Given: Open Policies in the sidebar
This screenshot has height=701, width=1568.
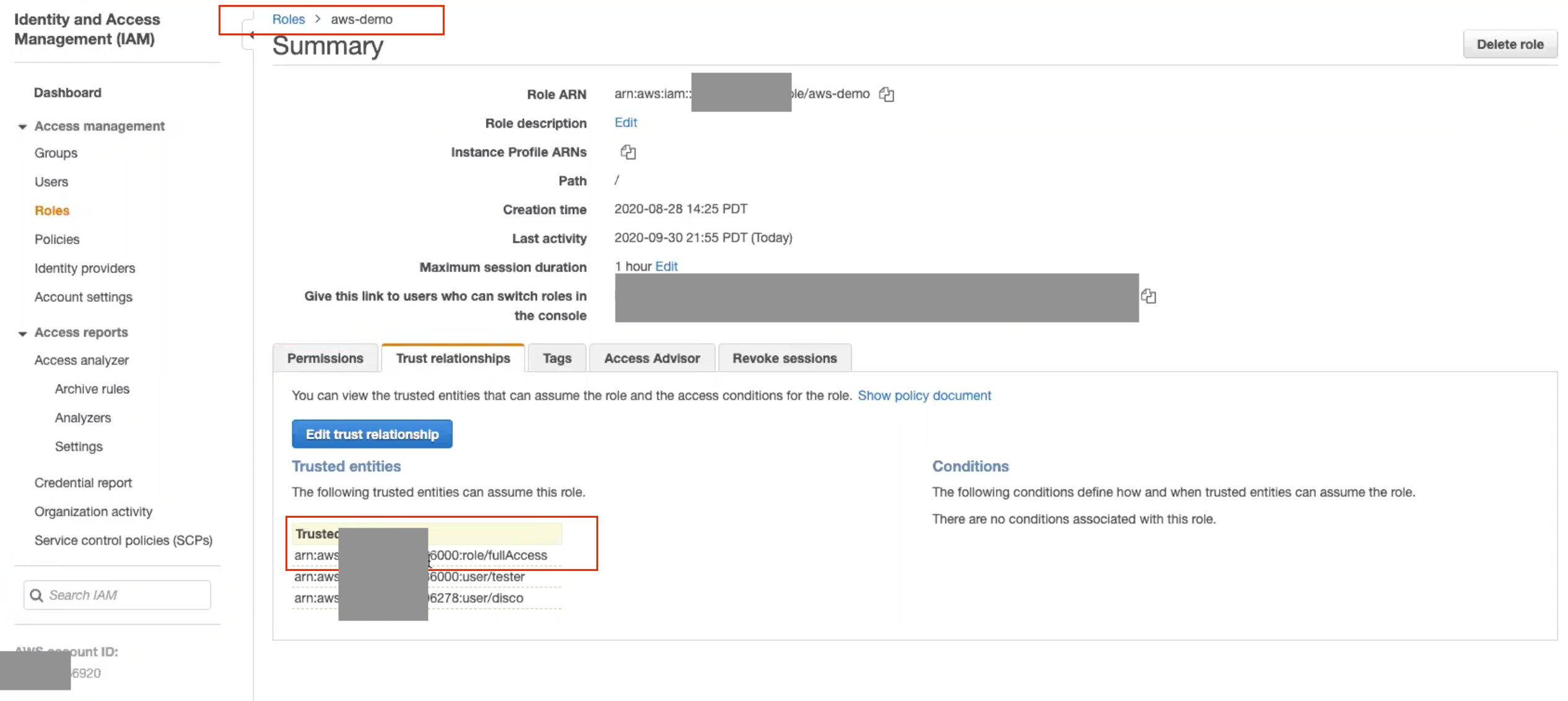Looking at the screenshot, I should pos(57,240).
